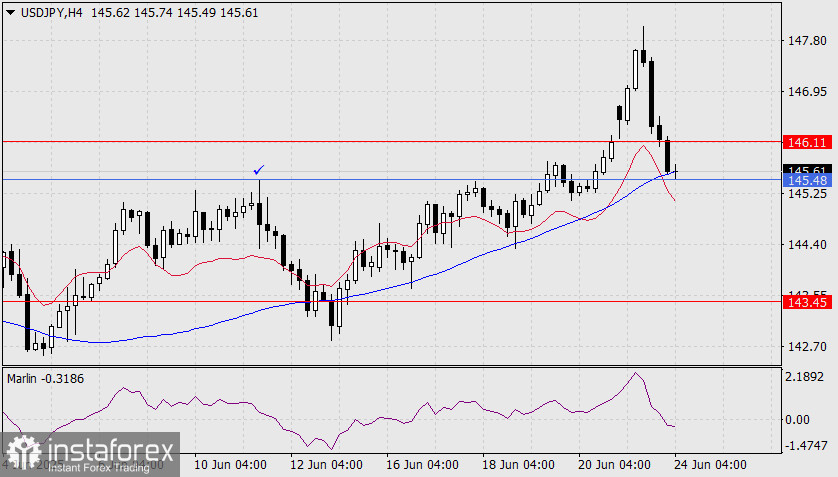
Task: Click the OHLC values 145.62 145.74 145.49 145.61
Action: (x=175, y=12)
